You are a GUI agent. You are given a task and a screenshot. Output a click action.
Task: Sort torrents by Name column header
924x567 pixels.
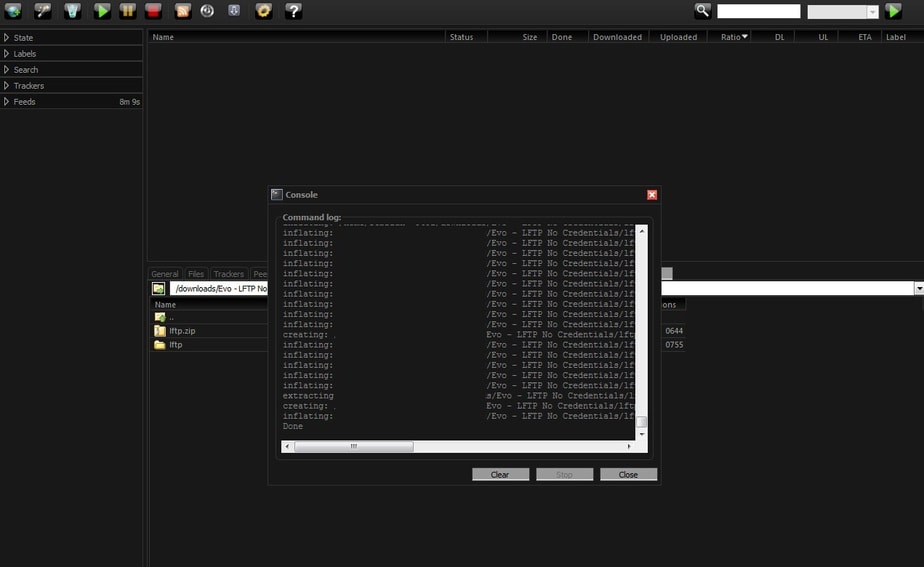296,37
